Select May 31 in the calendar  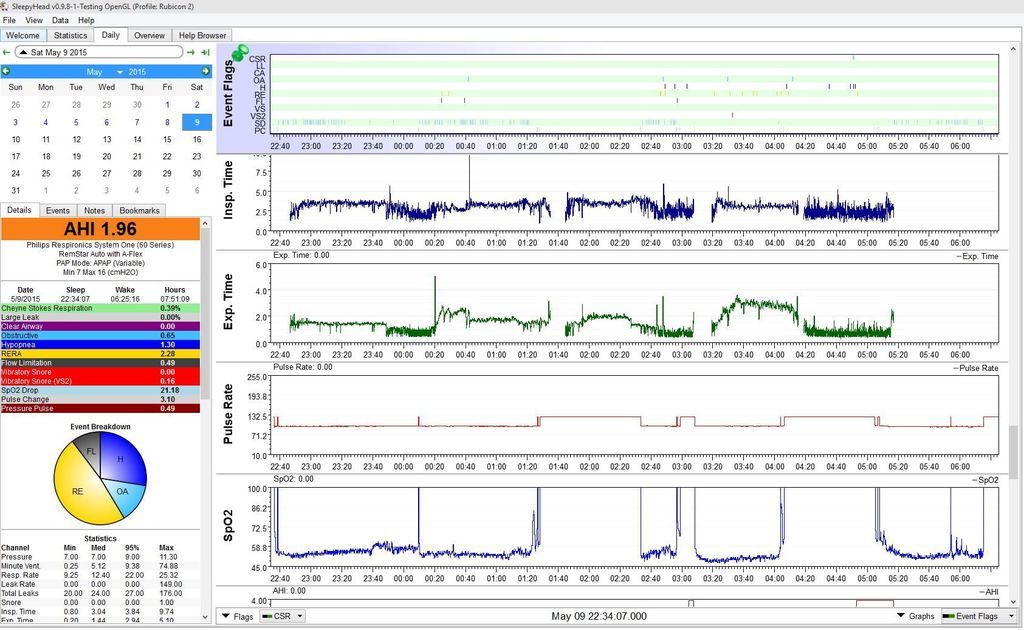point(16,191)
